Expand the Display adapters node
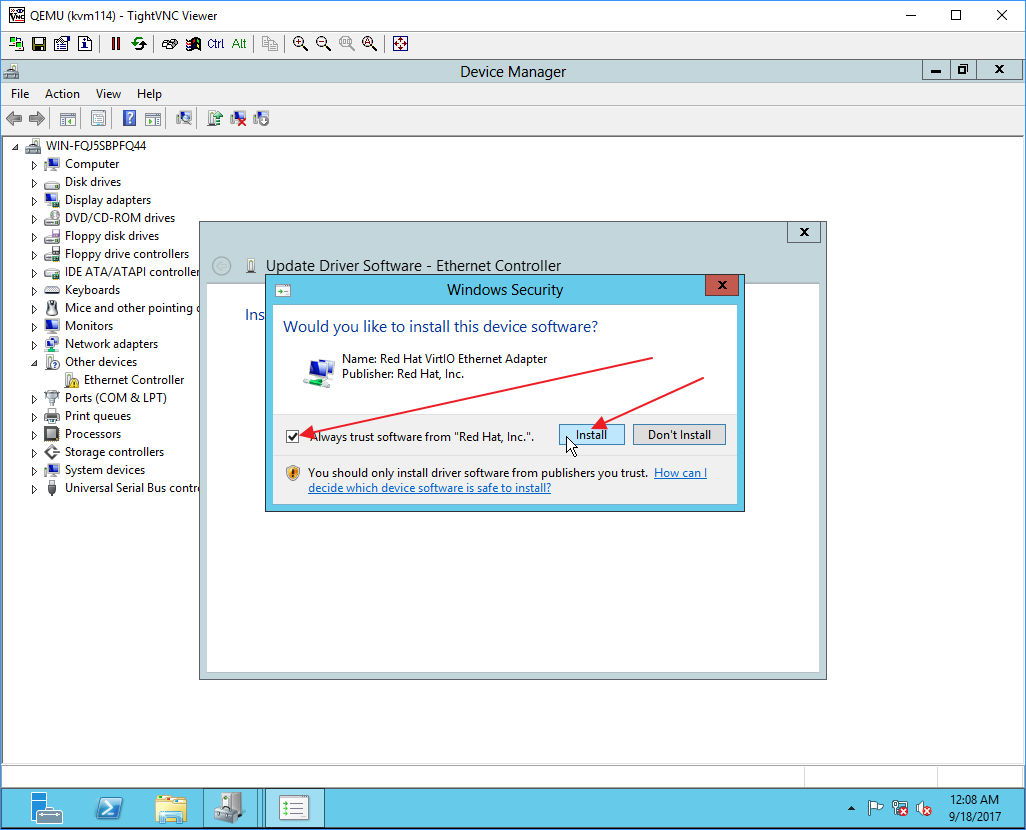Viewport: 1026px width, 830px height. [34, 201]
